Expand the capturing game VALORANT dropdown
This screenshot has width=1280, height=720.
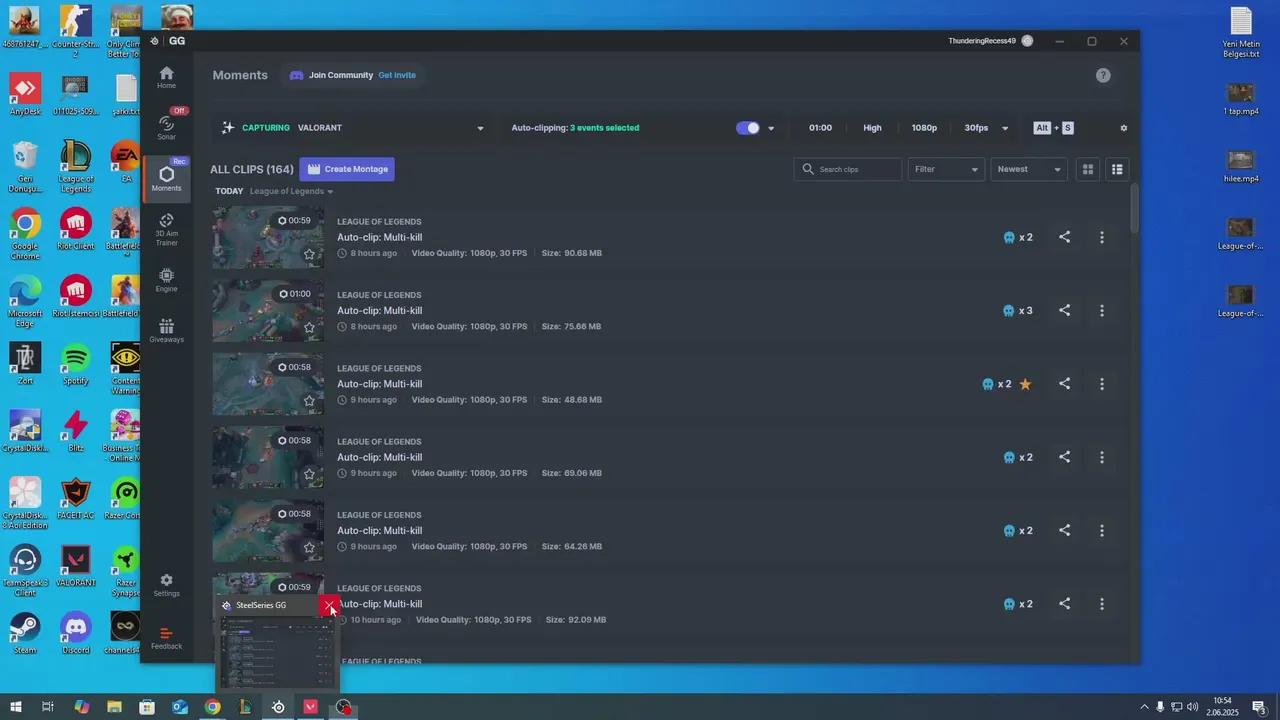point(480,128)
